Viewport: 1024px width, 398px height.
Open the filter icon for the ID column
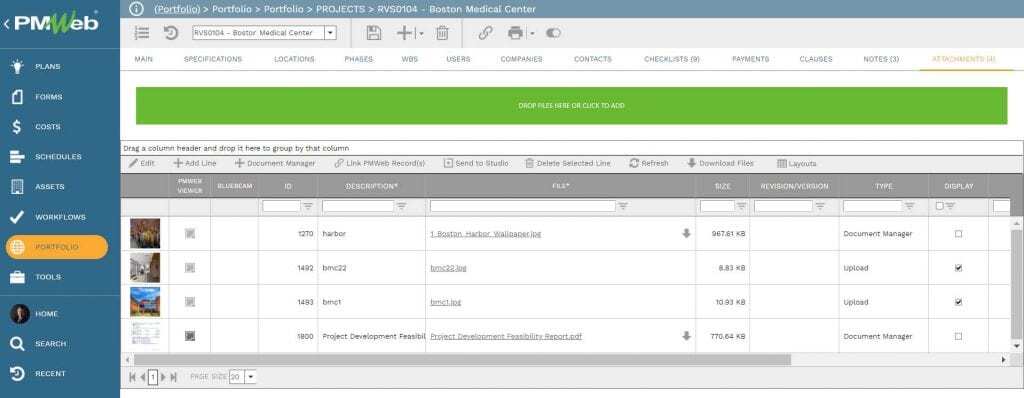click(308, 206)
